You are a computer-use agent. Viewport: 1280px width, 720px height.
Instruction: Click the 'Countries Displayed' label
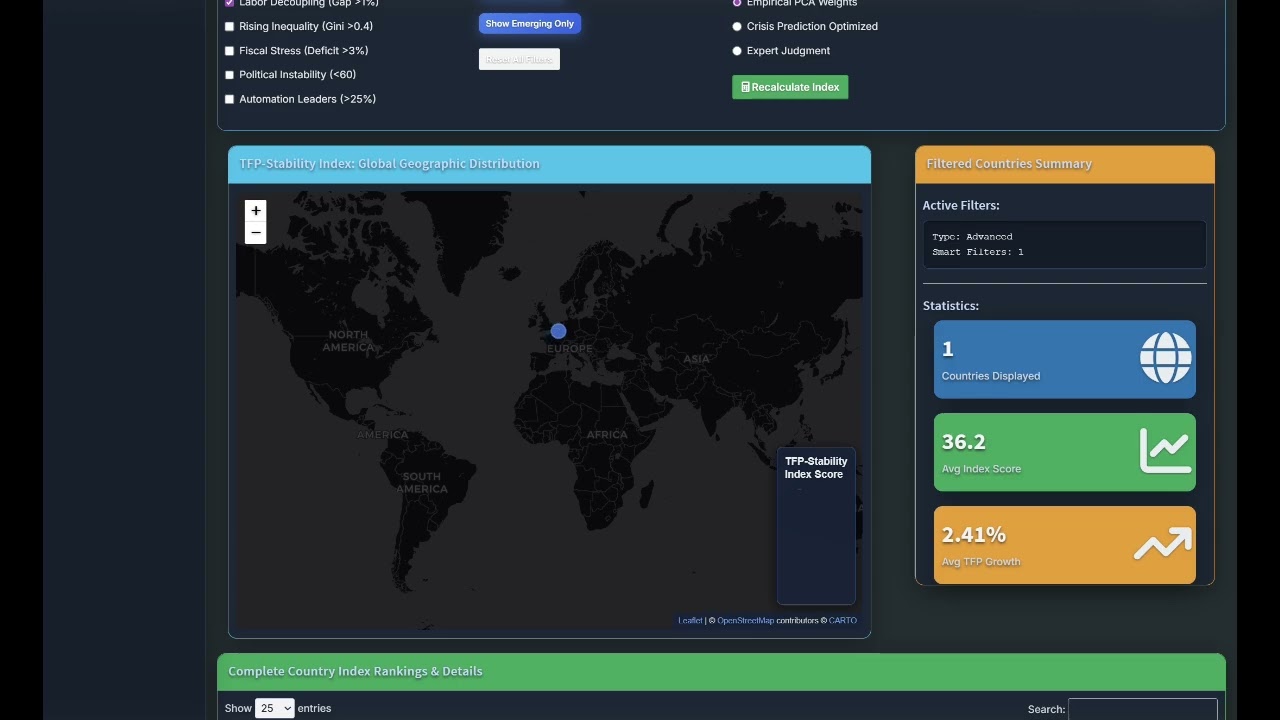(x=991, y=376)
